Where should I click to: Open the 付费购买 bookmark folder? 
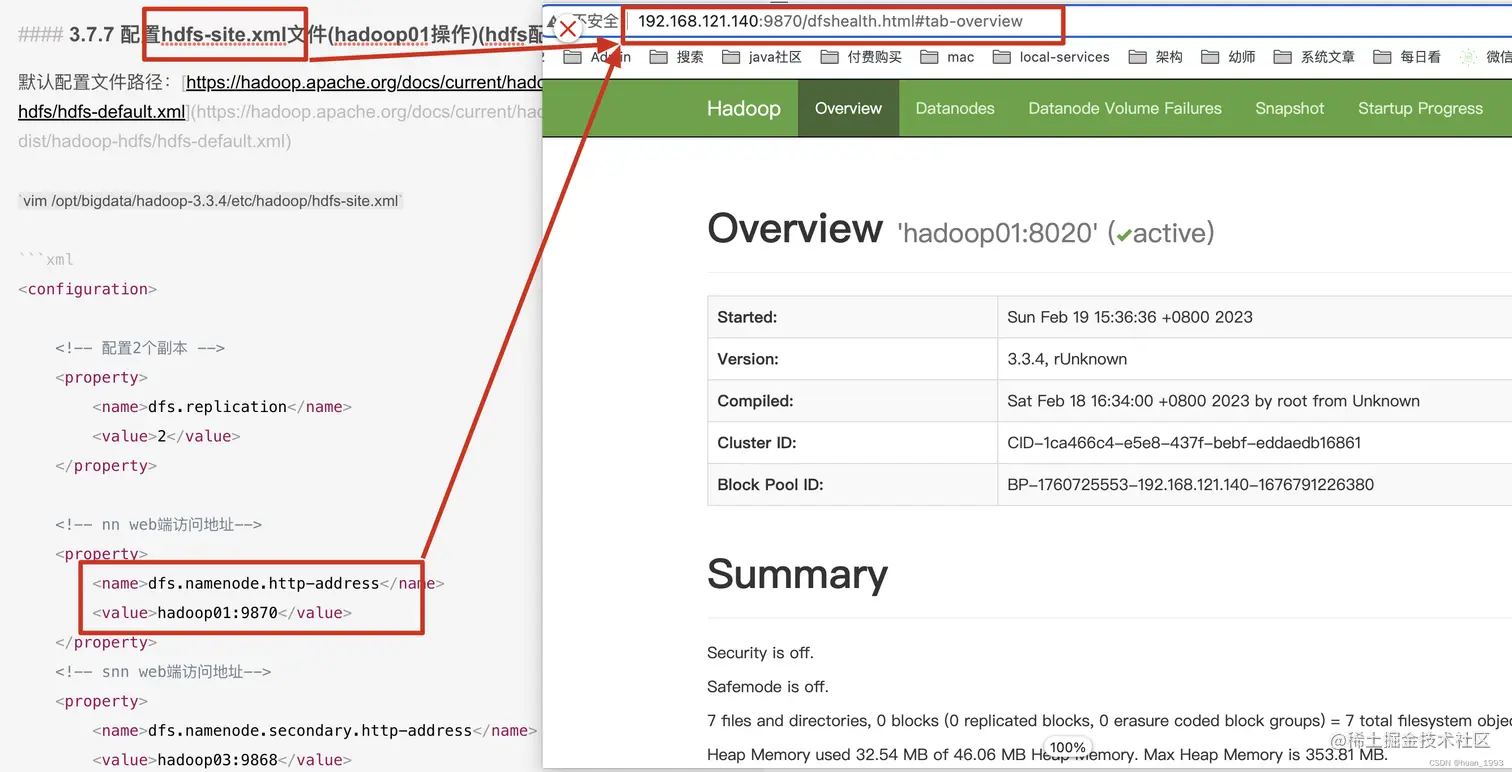pyautogui.click(x=861, y=57)
